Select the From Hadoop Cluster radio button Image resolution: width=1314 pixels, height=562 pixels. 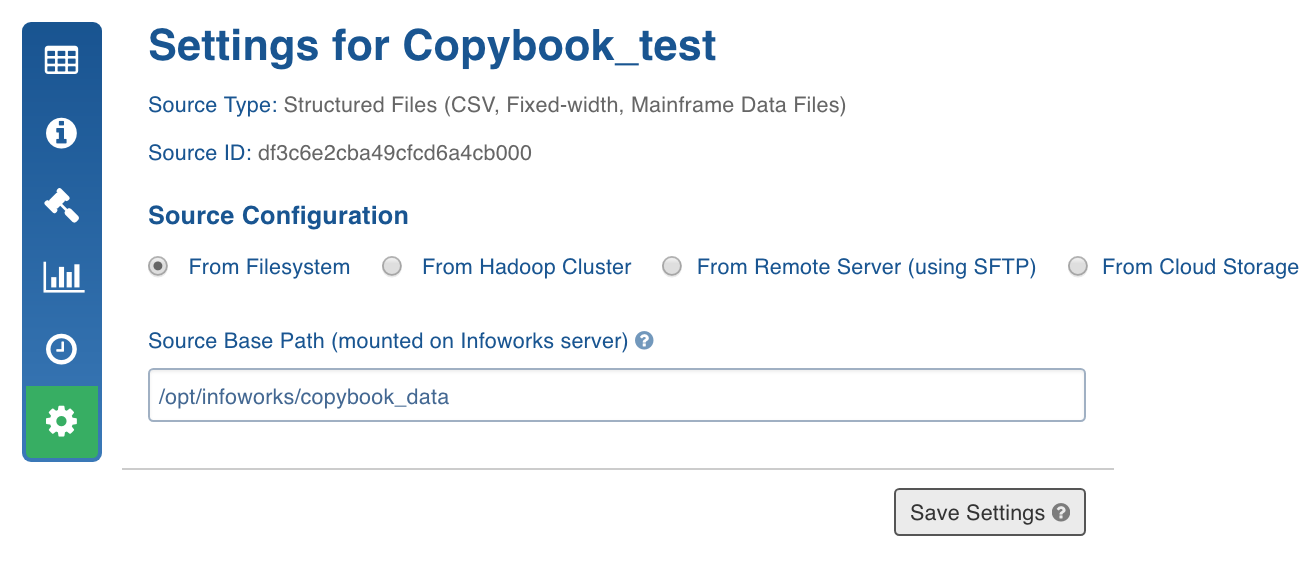pos(392,267)
